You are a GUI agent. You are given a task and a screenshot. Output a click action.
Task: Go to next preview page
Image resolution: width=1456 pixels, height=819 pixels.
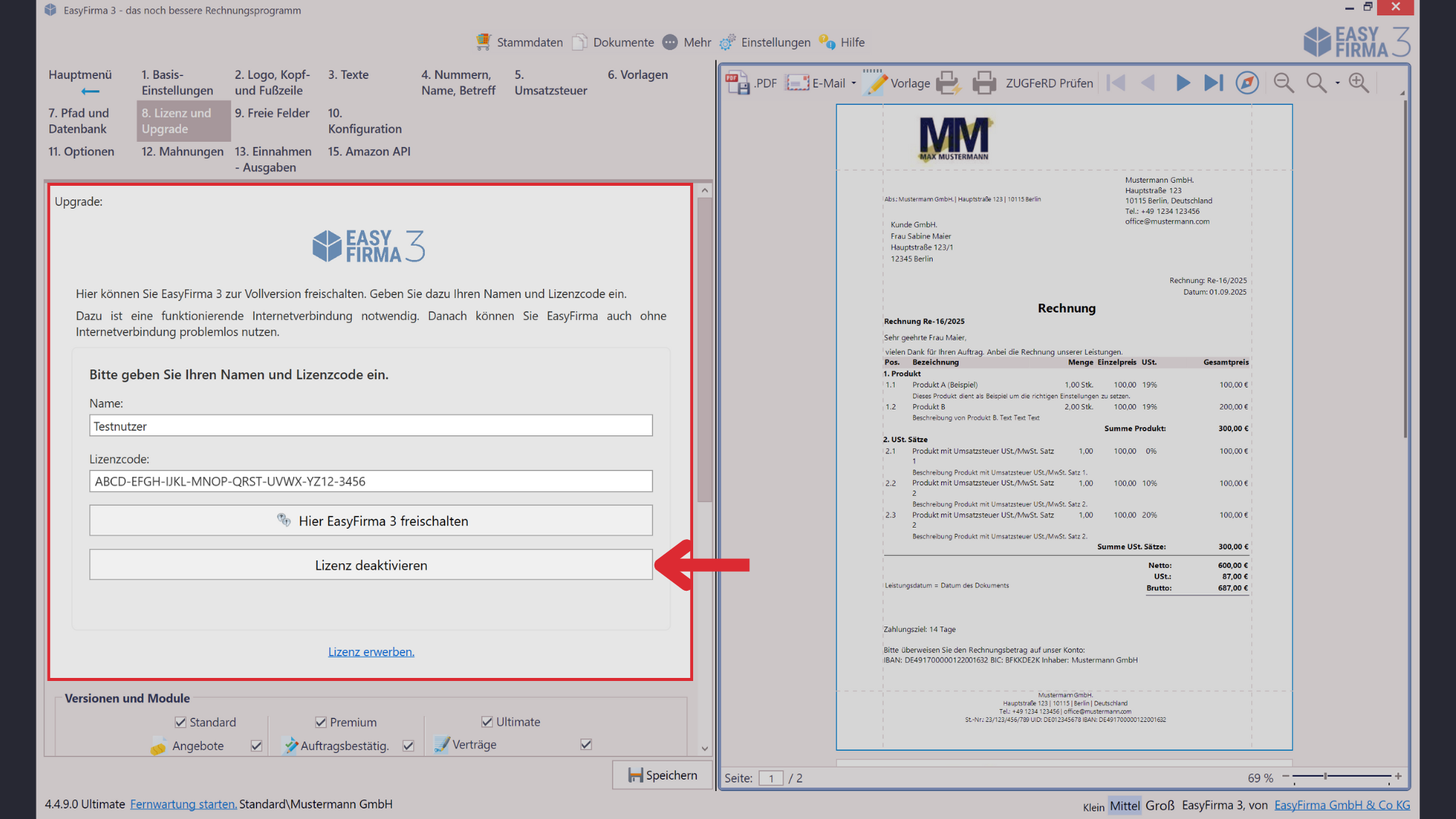pyautogui.click(x=1182, y=83)
